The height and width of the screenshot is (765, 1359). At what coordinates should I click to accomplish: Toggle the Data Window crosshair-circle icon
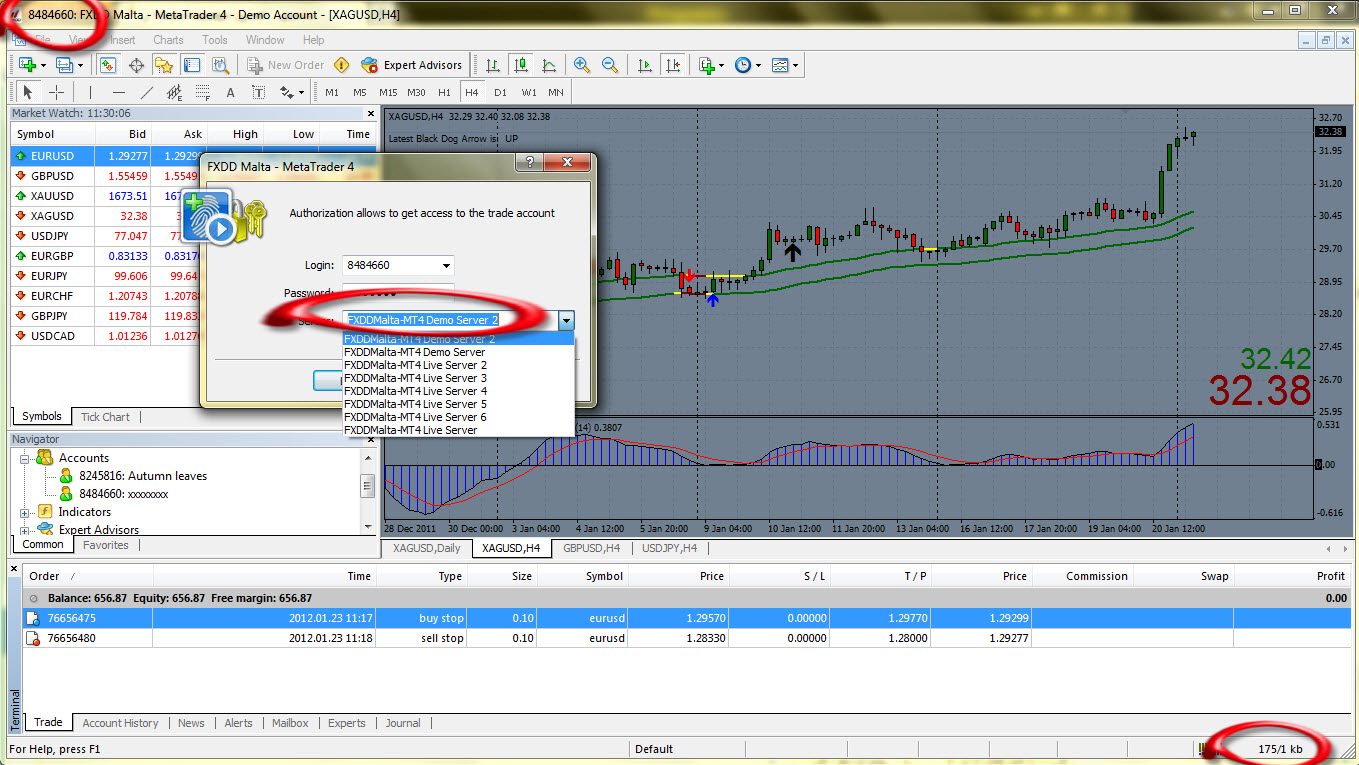tap(137, 65)
